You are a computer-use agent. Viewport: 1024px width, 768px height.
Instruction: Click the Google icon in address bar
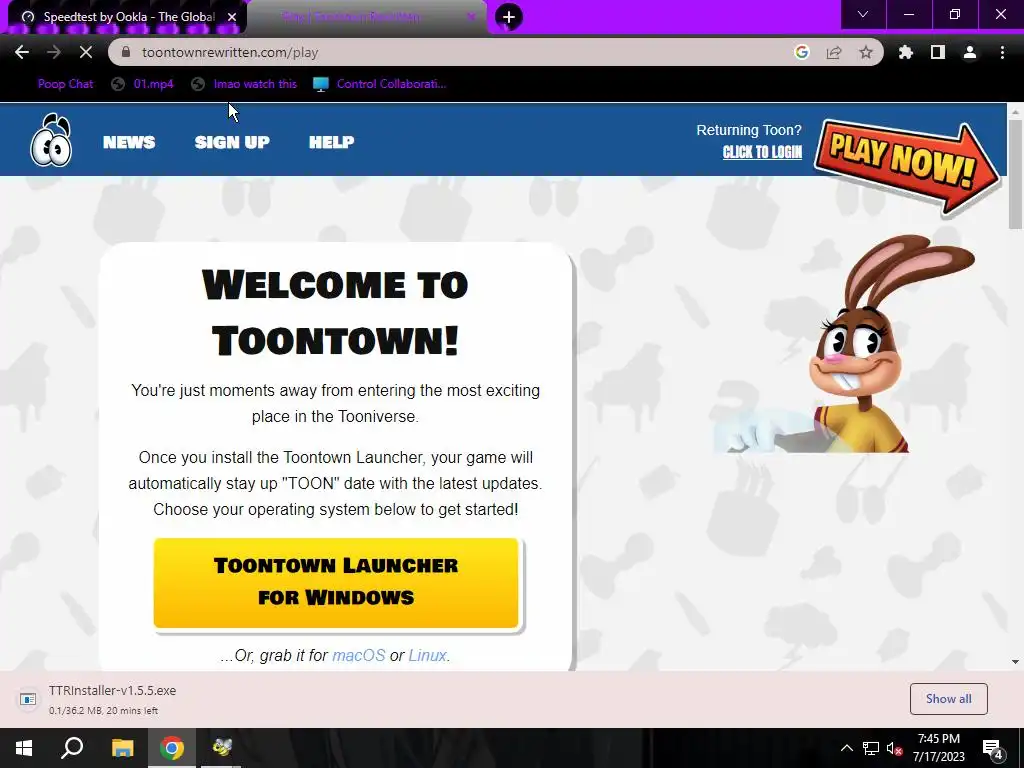coord(802,52)
